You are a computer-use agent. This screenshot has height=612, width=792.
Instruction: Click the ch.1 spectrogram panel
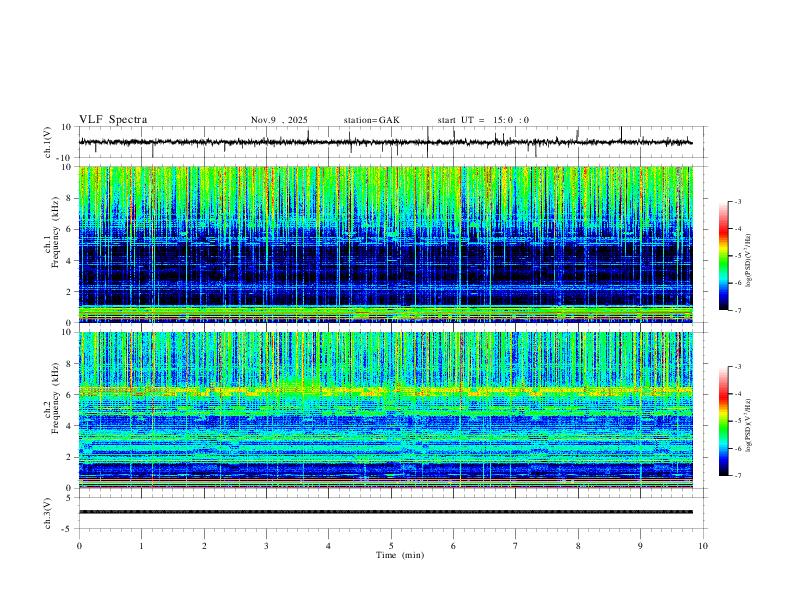pos(386,244)
